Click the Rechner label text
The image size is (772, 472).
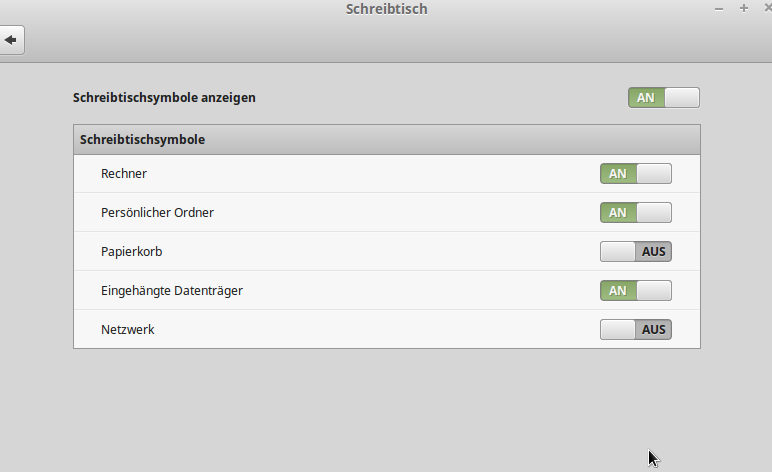point(124,174)
